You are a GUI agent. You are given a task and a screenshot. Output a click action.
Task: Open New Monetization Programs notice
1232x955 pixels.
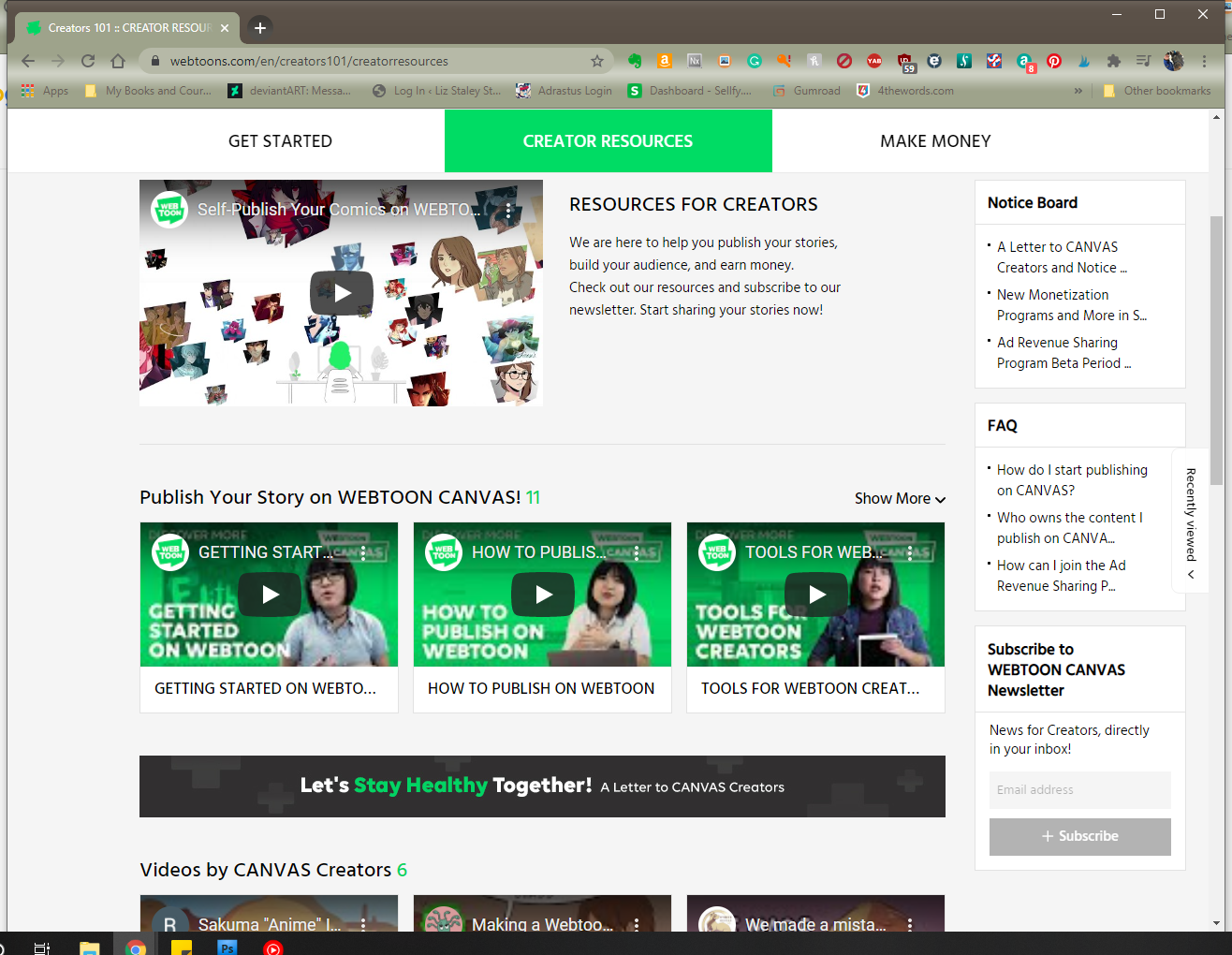[x=1071, y=305]
